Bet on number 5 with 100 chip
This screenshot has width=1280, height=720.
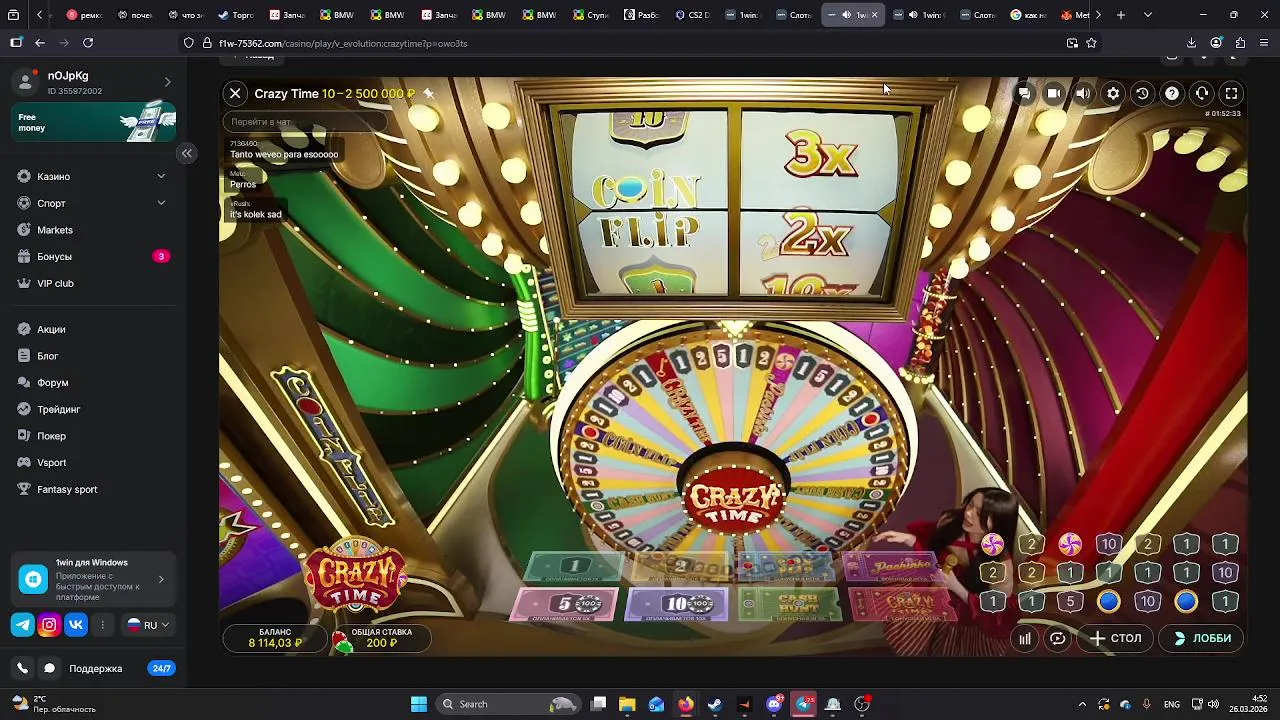pyautogui.click(x=566, y=604)
